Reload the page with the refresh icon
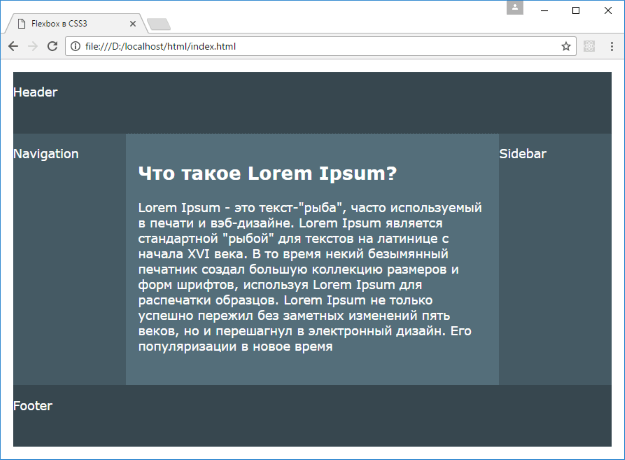Screen dimensions: 625x460 click(x=52, y=46)
